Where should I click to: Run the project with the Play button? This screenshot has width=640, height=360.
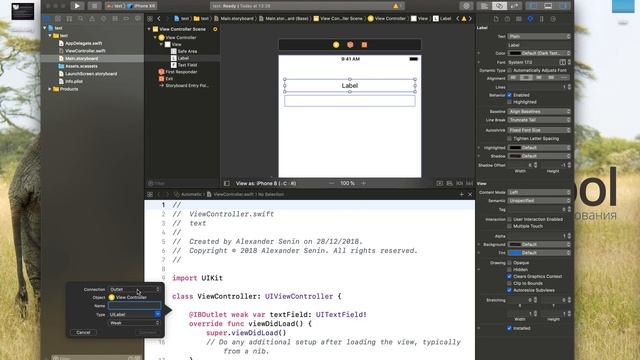pyautogui.click(x=77, y=6)
